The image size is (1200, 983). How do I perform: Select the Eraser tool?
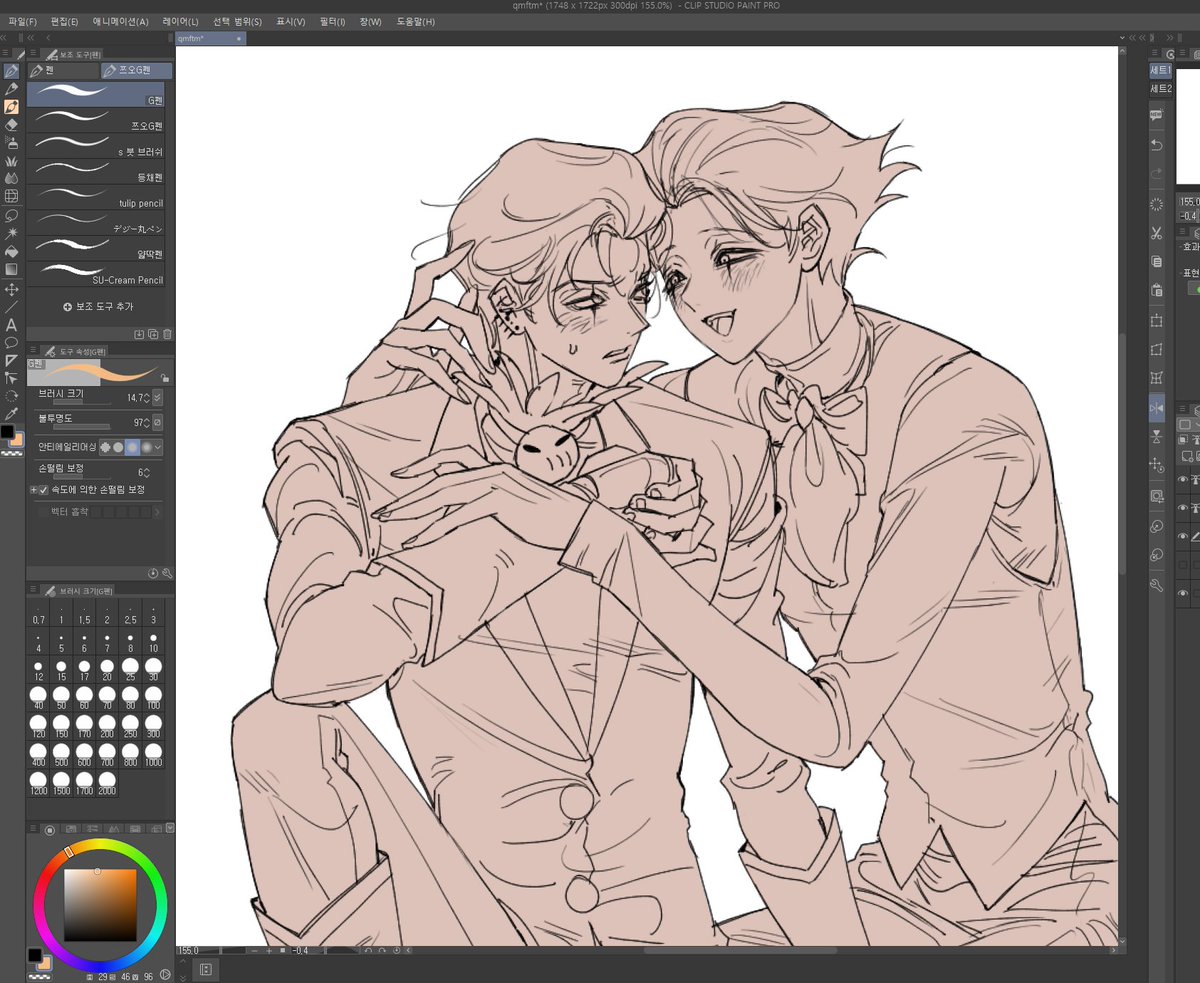(11, 125)
